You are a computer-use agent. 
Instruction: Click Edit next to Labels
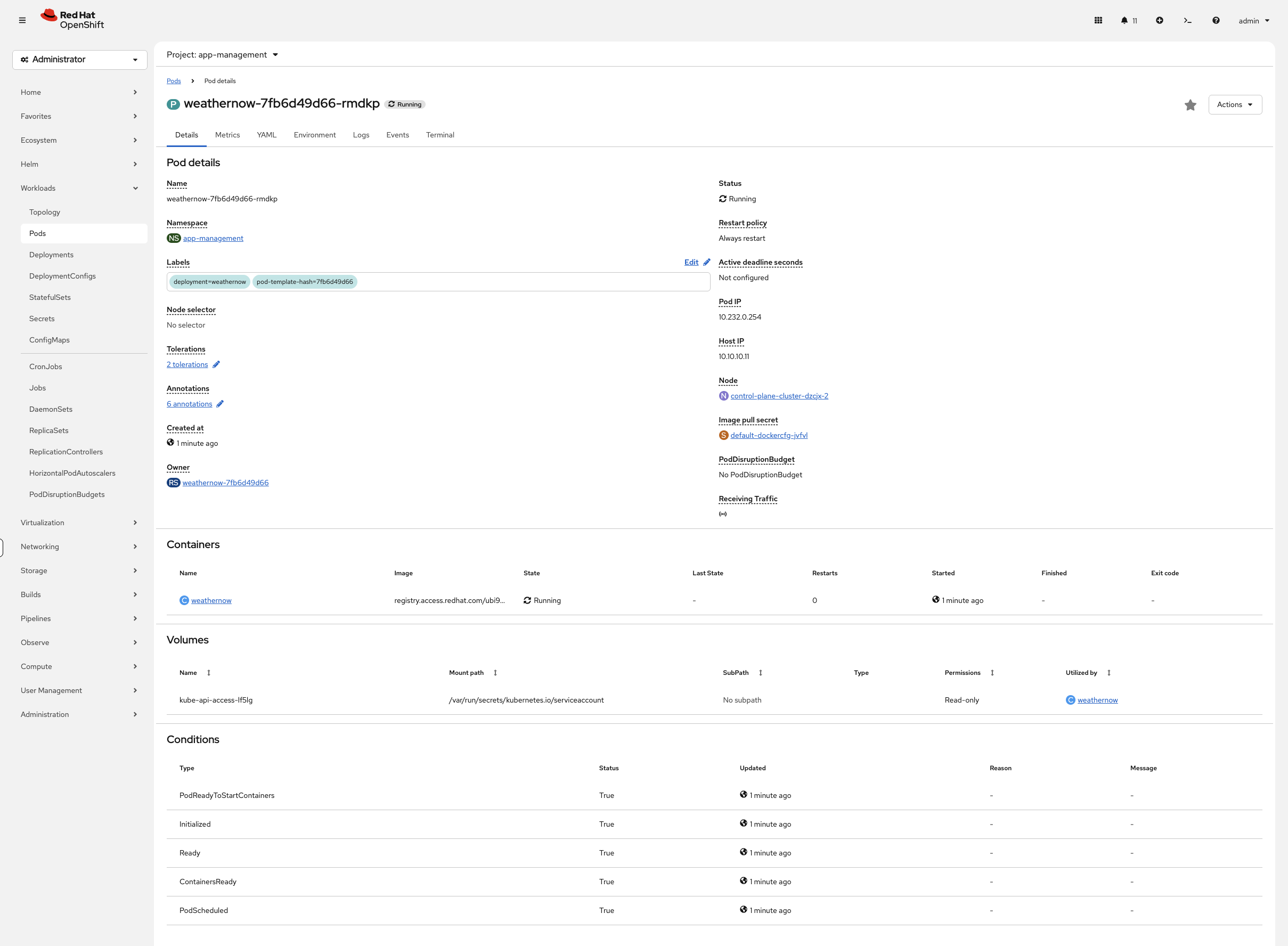(x=691, y=262)
